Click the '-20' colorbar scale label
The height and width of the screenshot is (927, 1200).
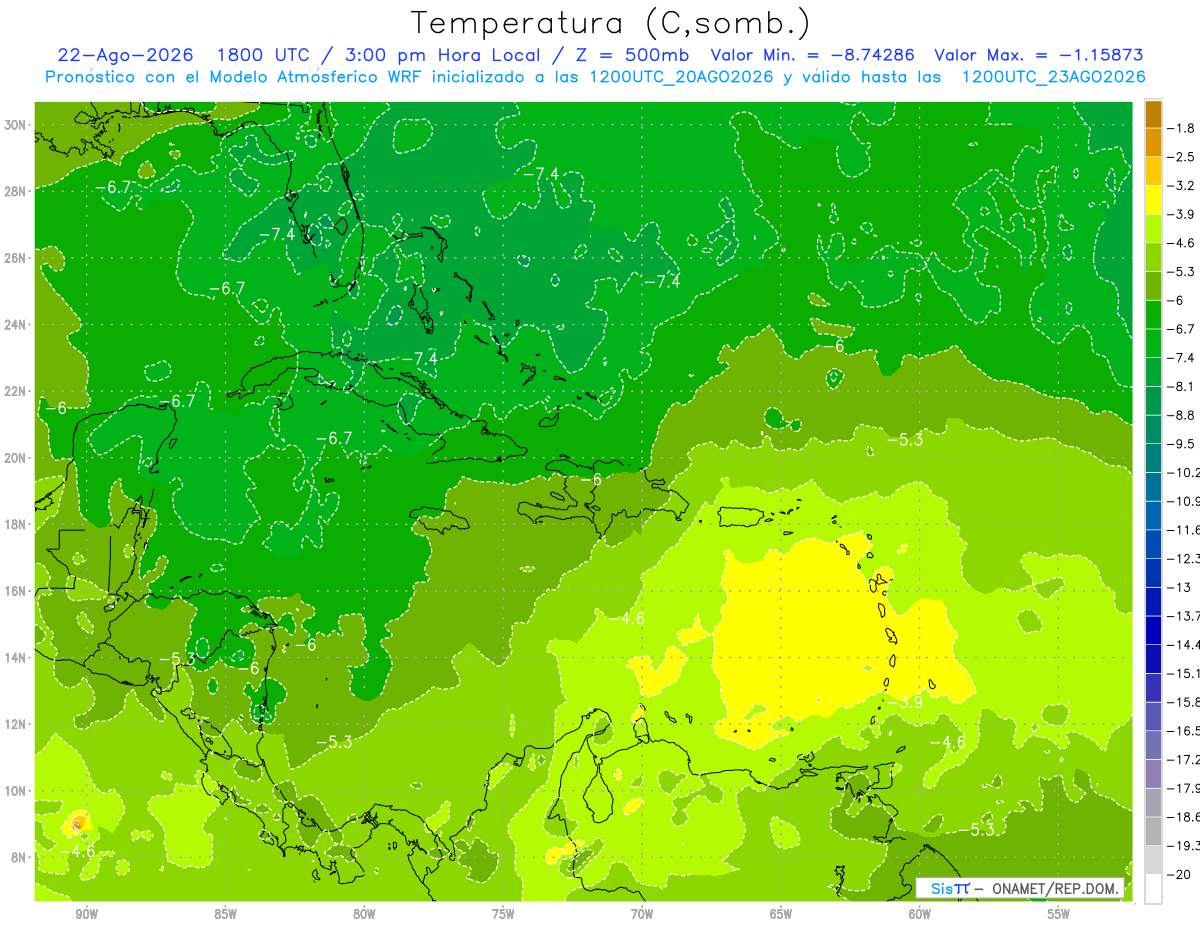(x=1178, y=874)
